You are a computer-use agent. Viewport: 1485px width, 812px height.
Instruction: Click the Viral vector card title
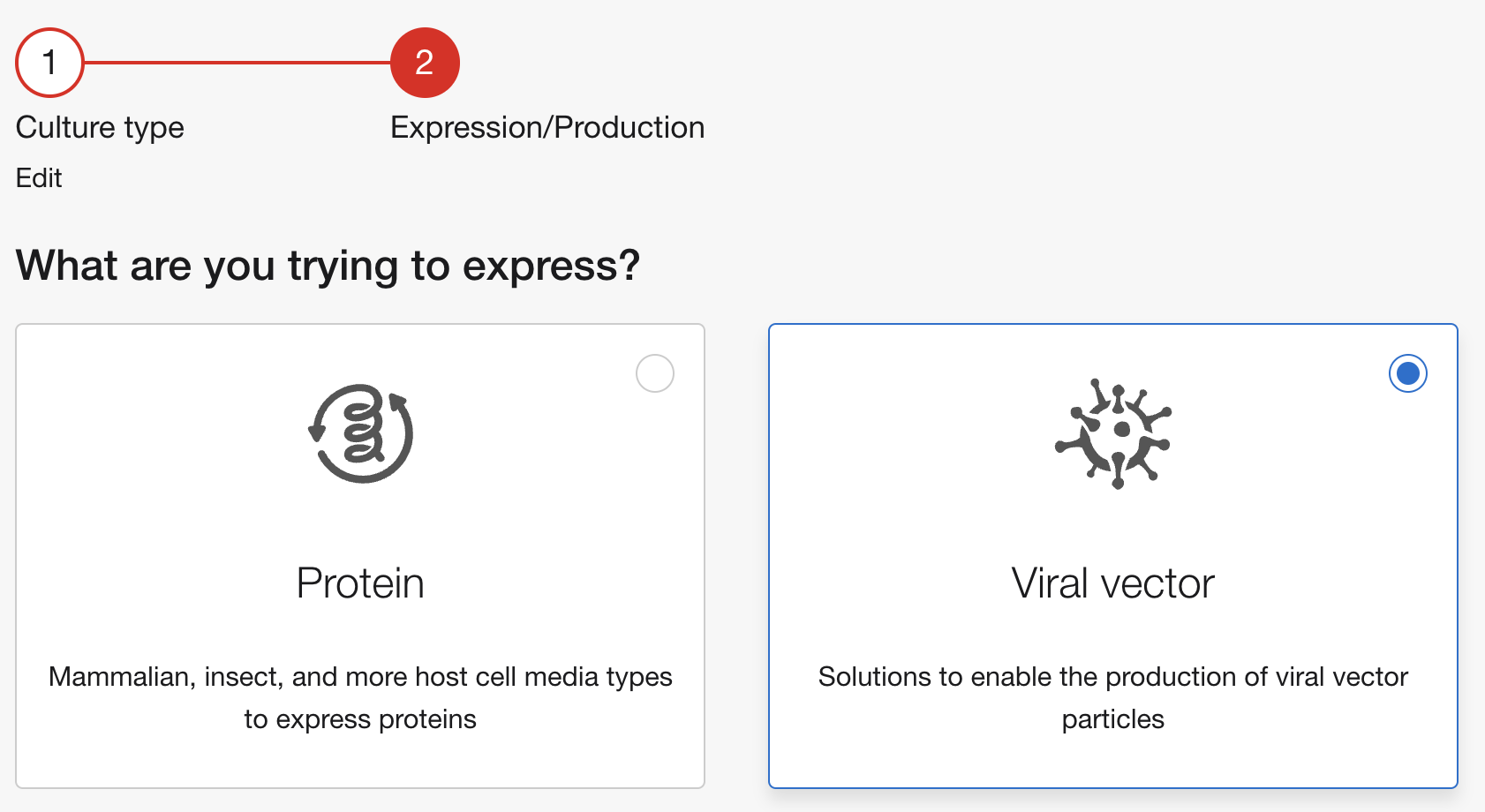(1113, 583)
